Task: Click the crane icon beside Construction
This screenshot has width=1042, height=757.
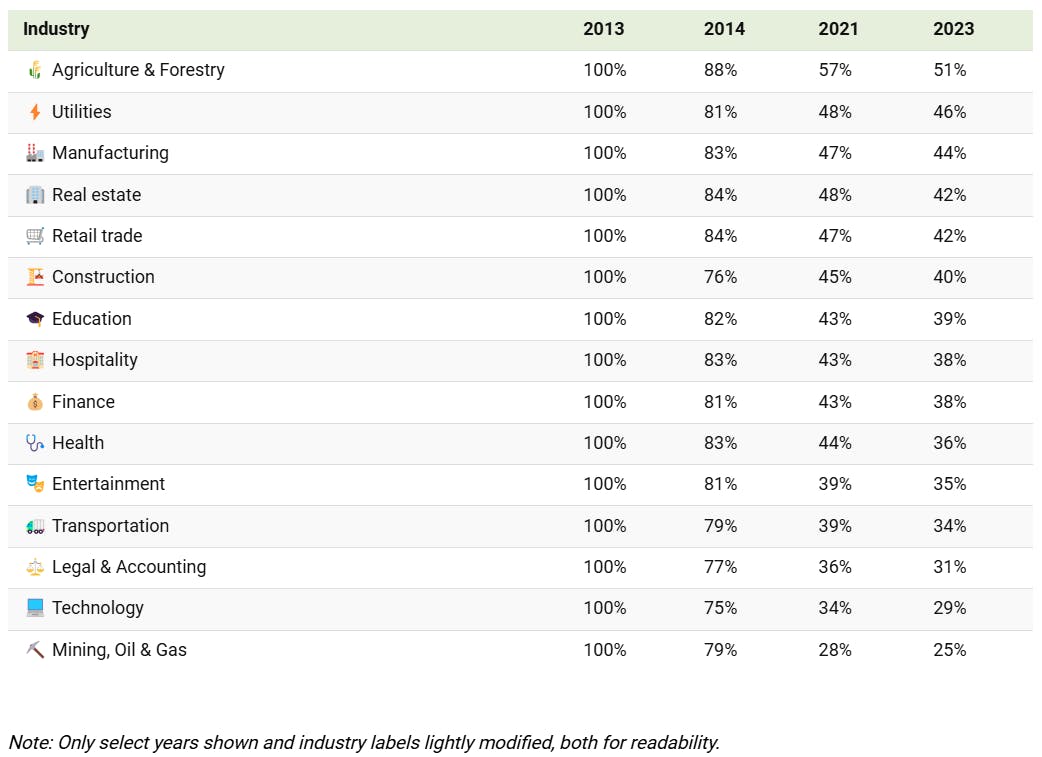Action: [35, 276]
